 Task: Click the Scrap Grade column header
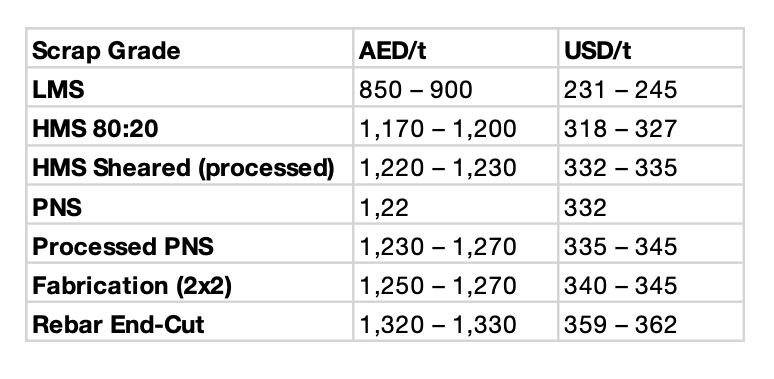106,51
